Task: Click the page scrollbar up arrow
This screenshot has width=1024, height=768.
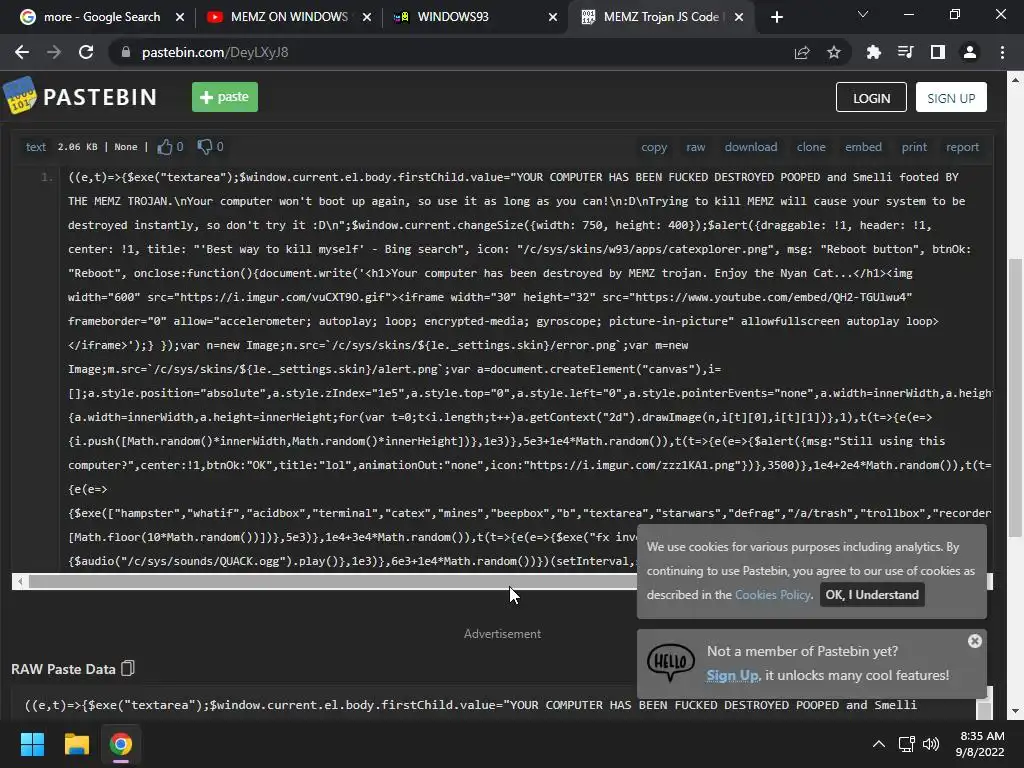Action: click(x=1015, y=80)
